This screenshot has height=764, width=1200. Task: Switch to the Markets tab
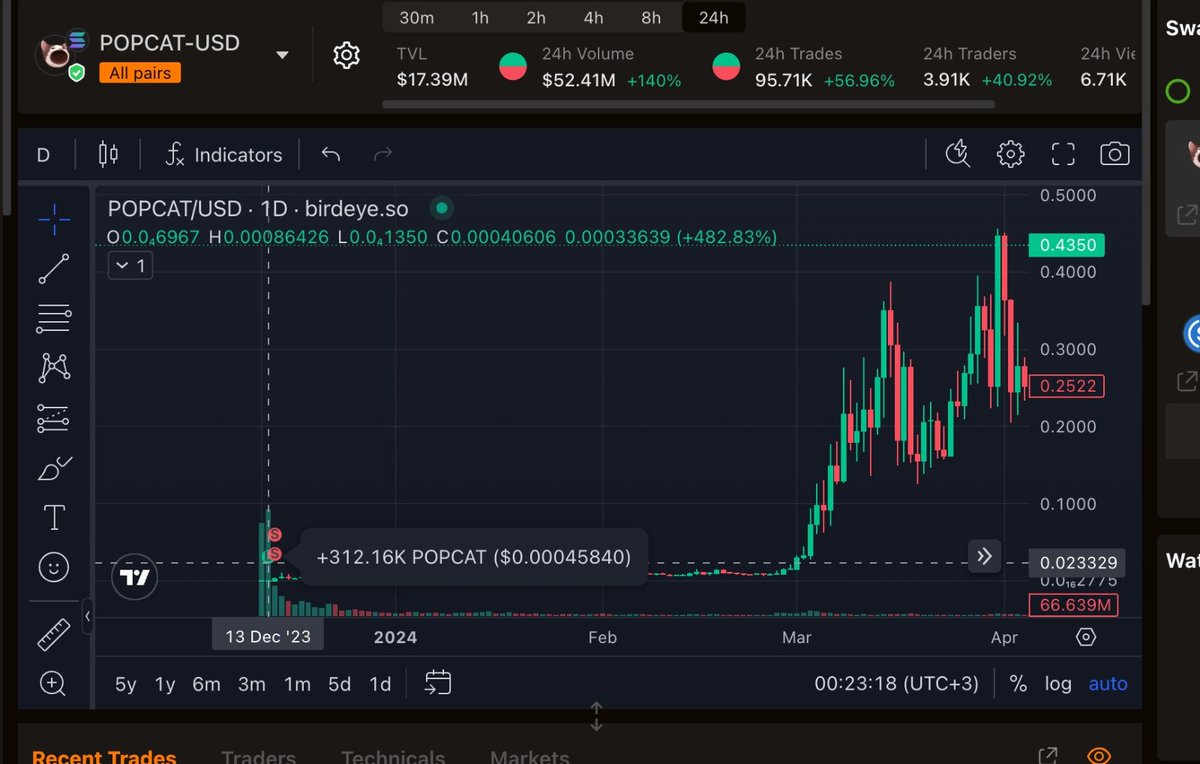(x=530, y=757)
